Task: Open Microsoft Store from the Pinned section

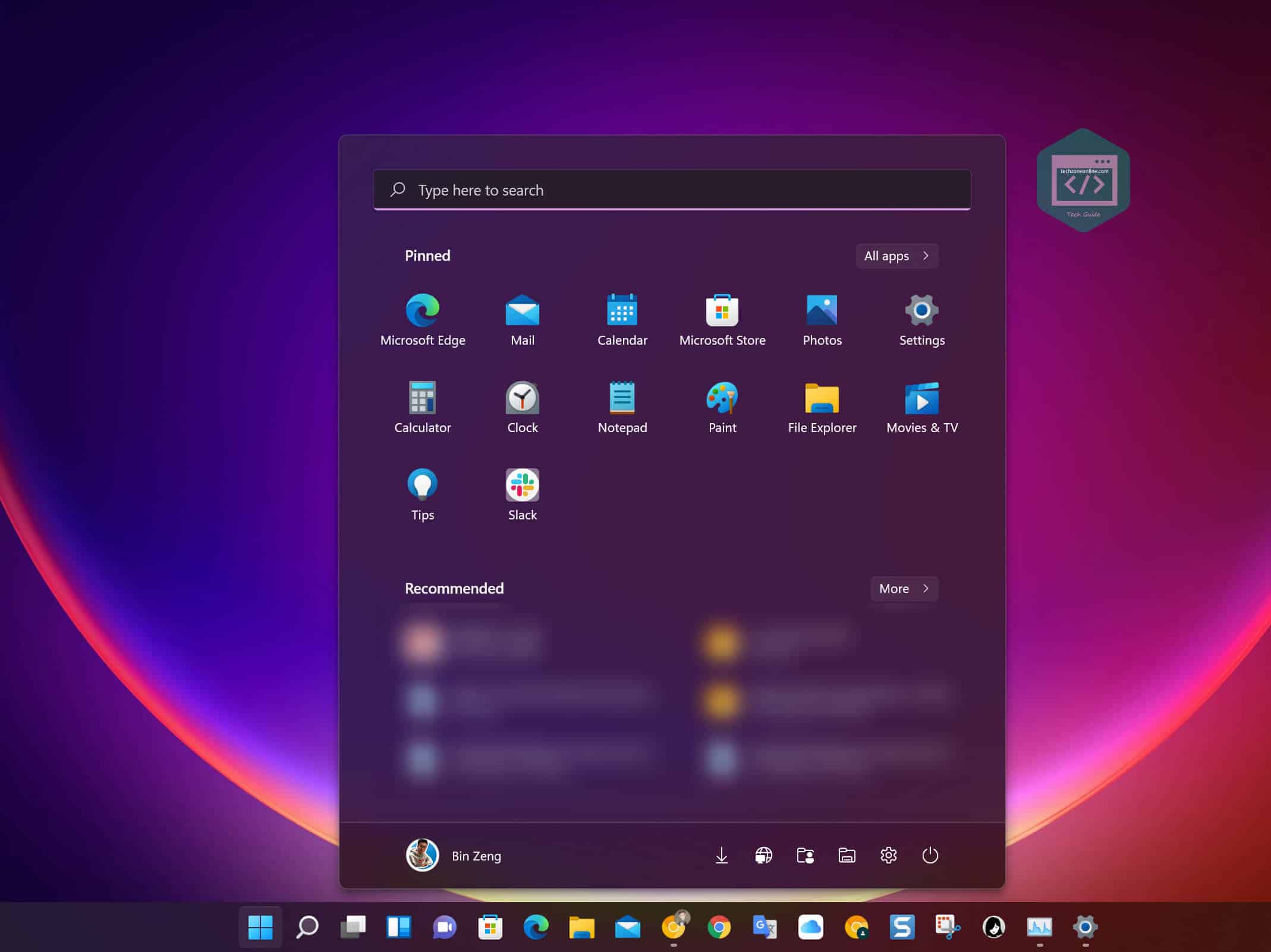Action: click(x=722, y=320)
